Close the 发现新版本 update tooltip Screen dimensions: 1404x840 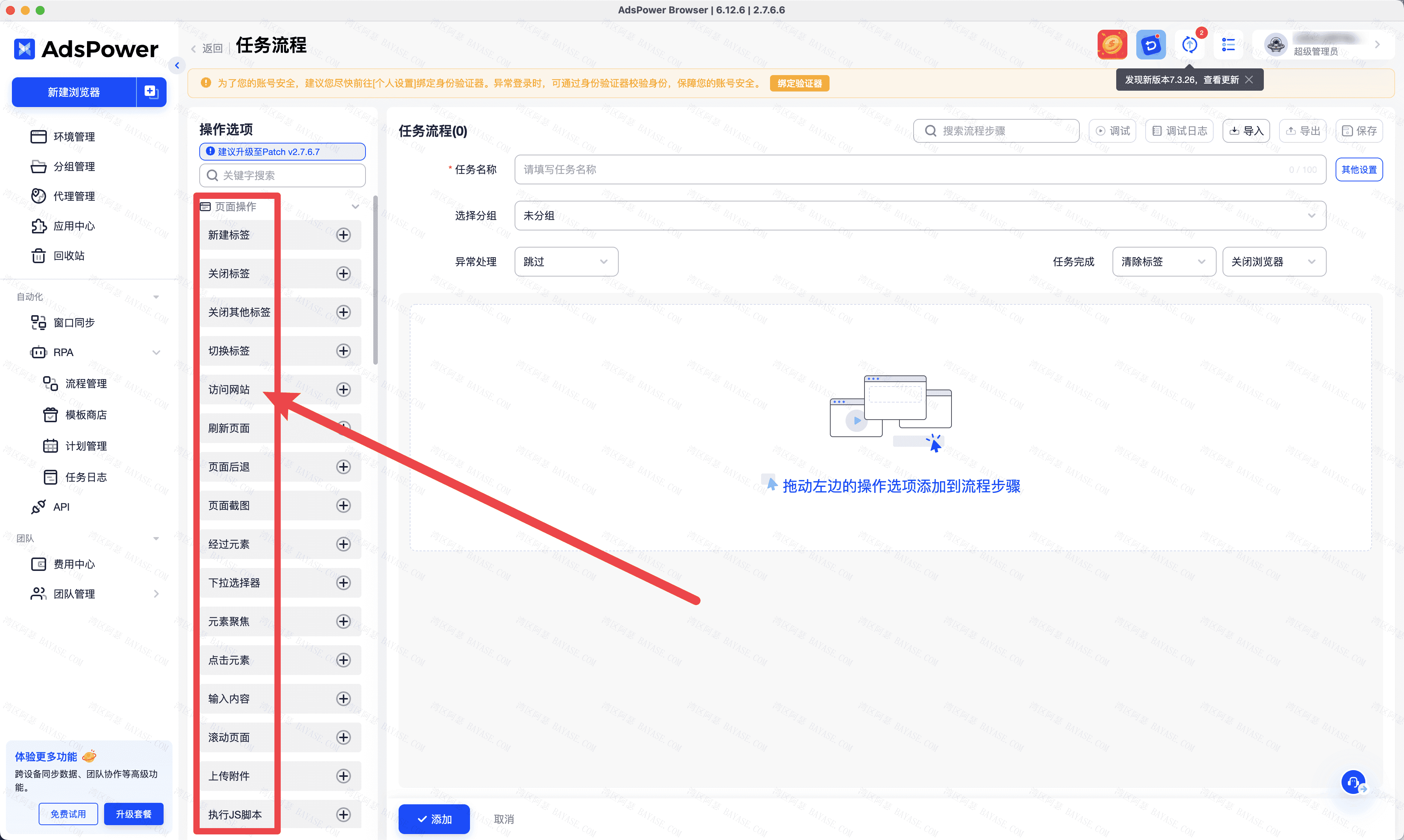coord(1249,80)
